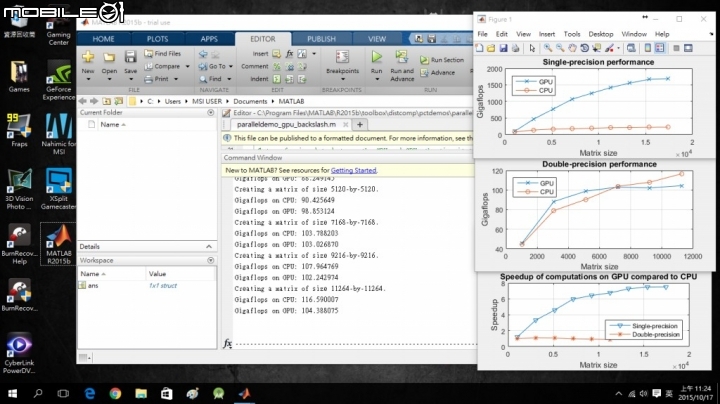Switch to the APPS ribbon tab

(x=209, y=39)
